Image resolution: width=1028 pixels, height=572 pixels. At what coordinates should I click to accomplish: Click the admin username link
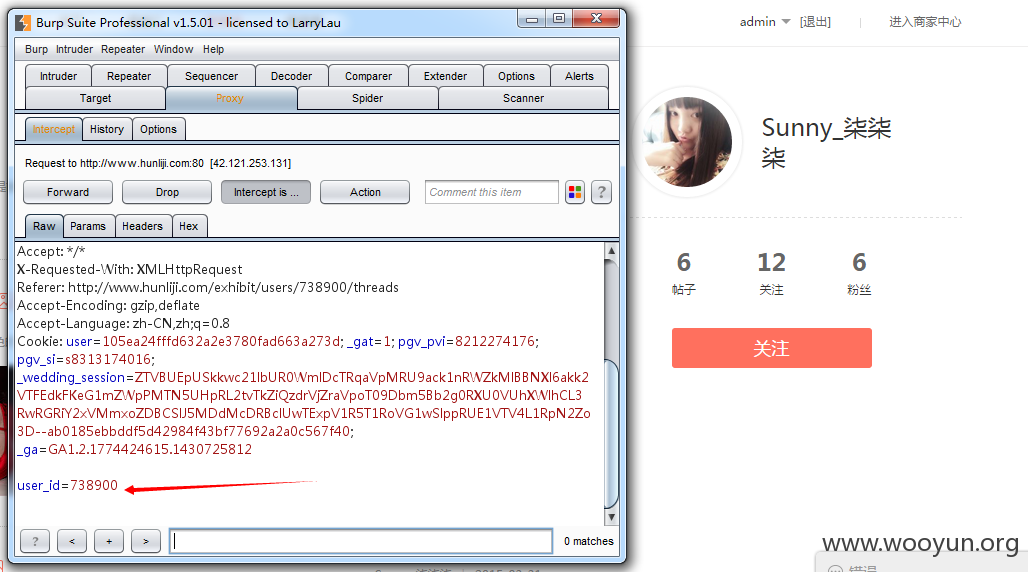coord(757,22)
